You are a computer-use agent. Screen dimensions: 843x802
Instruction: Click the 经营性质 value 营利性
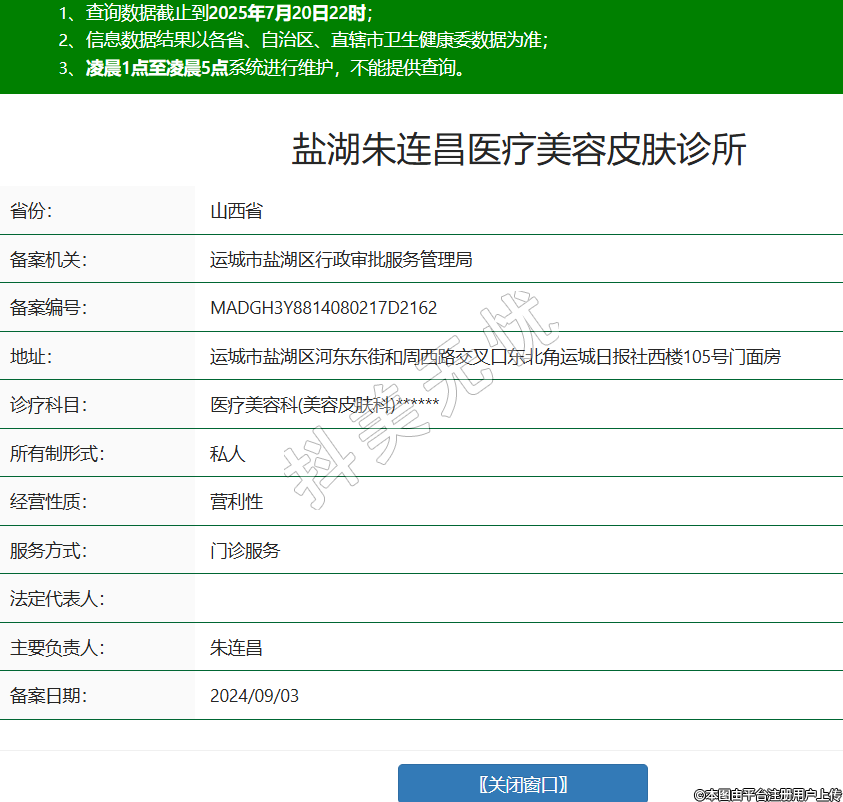pyautogui.click(x=236, y=502)
